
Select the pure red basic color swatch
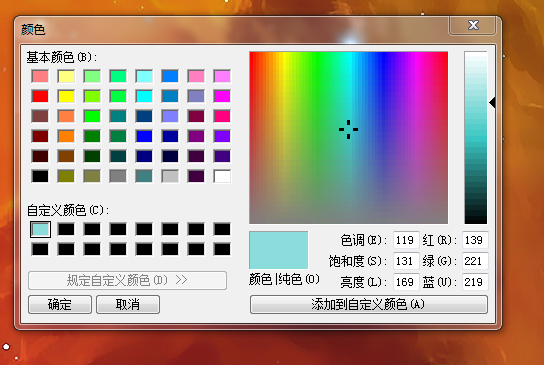[40, 96]
